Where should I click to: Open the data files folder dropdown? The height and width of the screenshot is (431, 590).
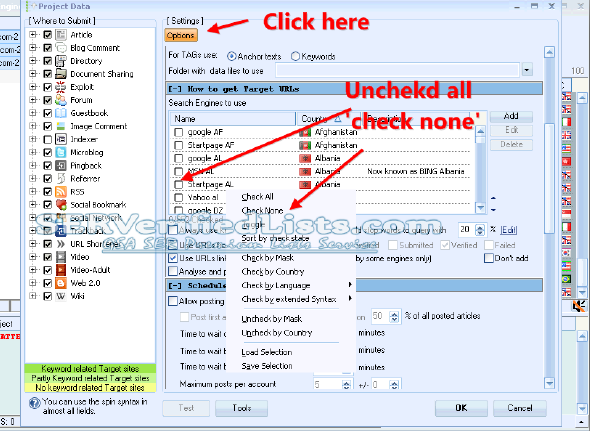[527, 70]
